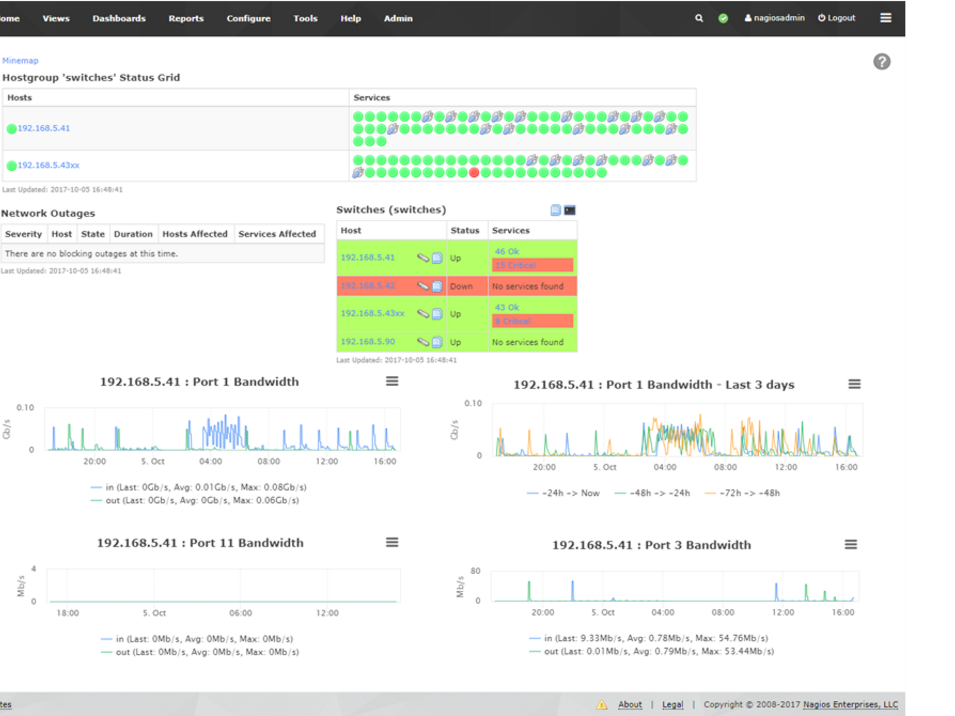Expand the Port 1 Bandwidth chart menu
The image size is (955, 716).
click(392, 381)
